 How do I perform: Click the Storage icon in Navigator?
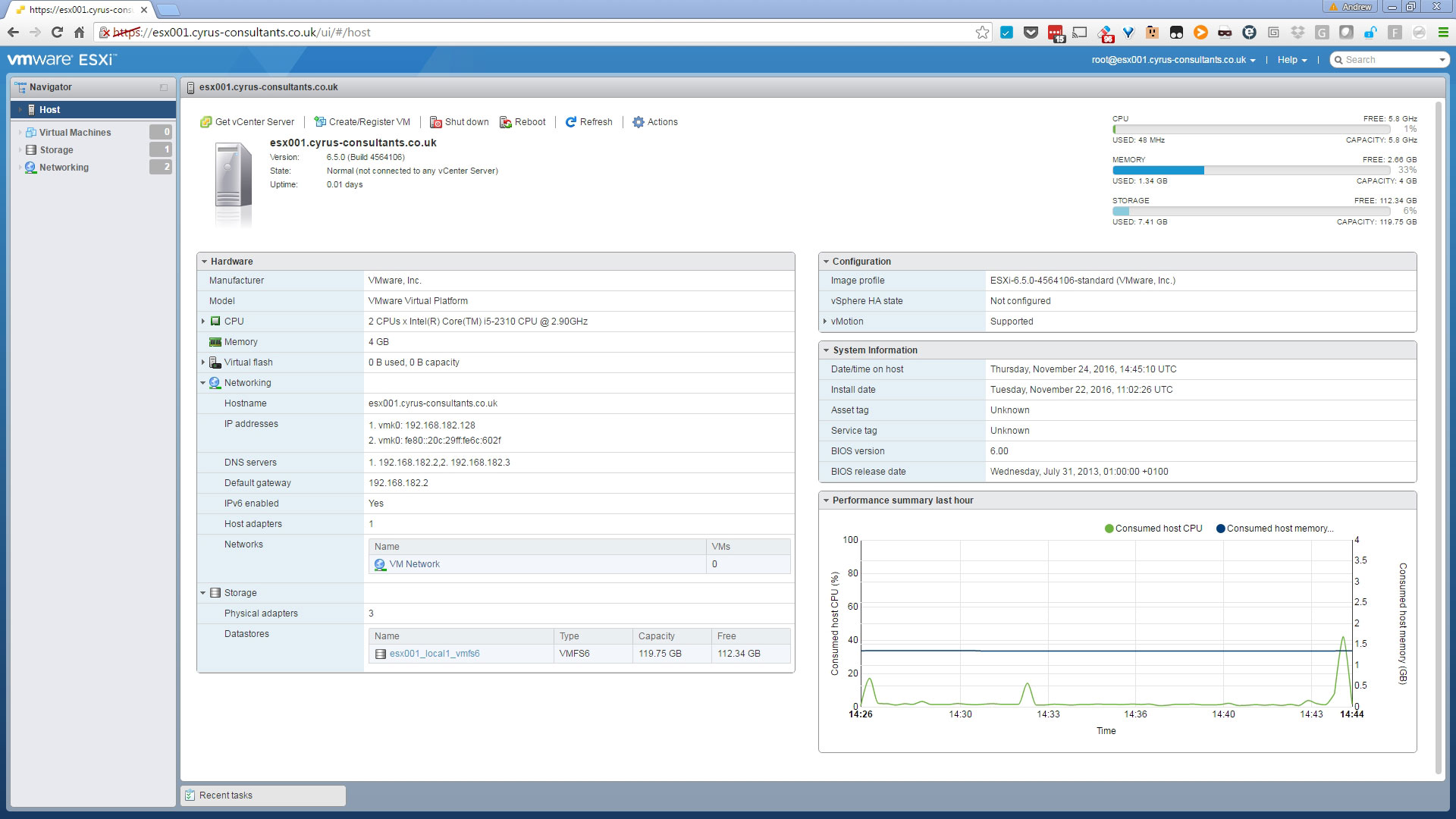click(31, 149)
